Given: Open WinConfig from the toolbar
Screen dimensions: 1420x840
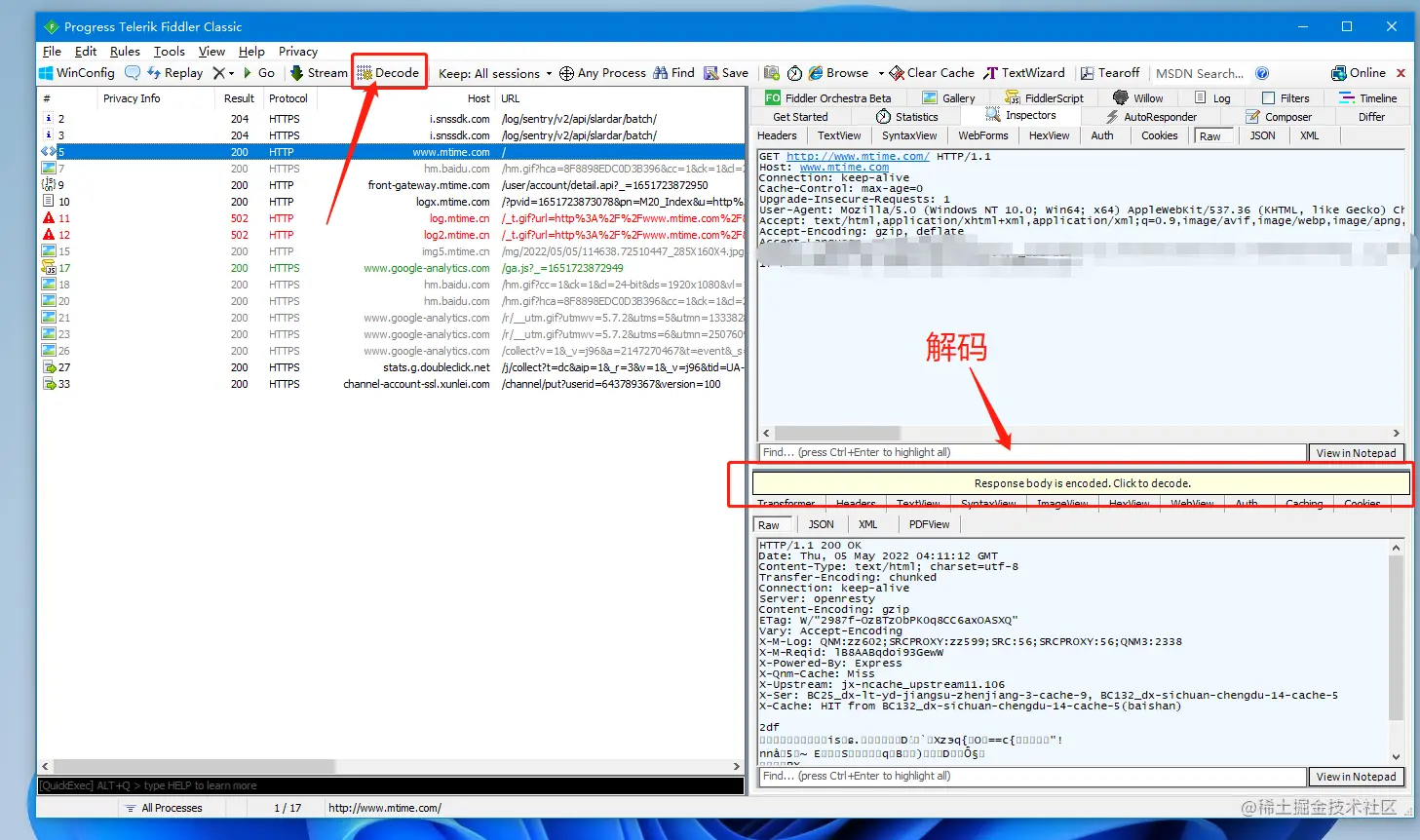Looking at the screenshot, I should pyautogui.click(x=77, y=73).
